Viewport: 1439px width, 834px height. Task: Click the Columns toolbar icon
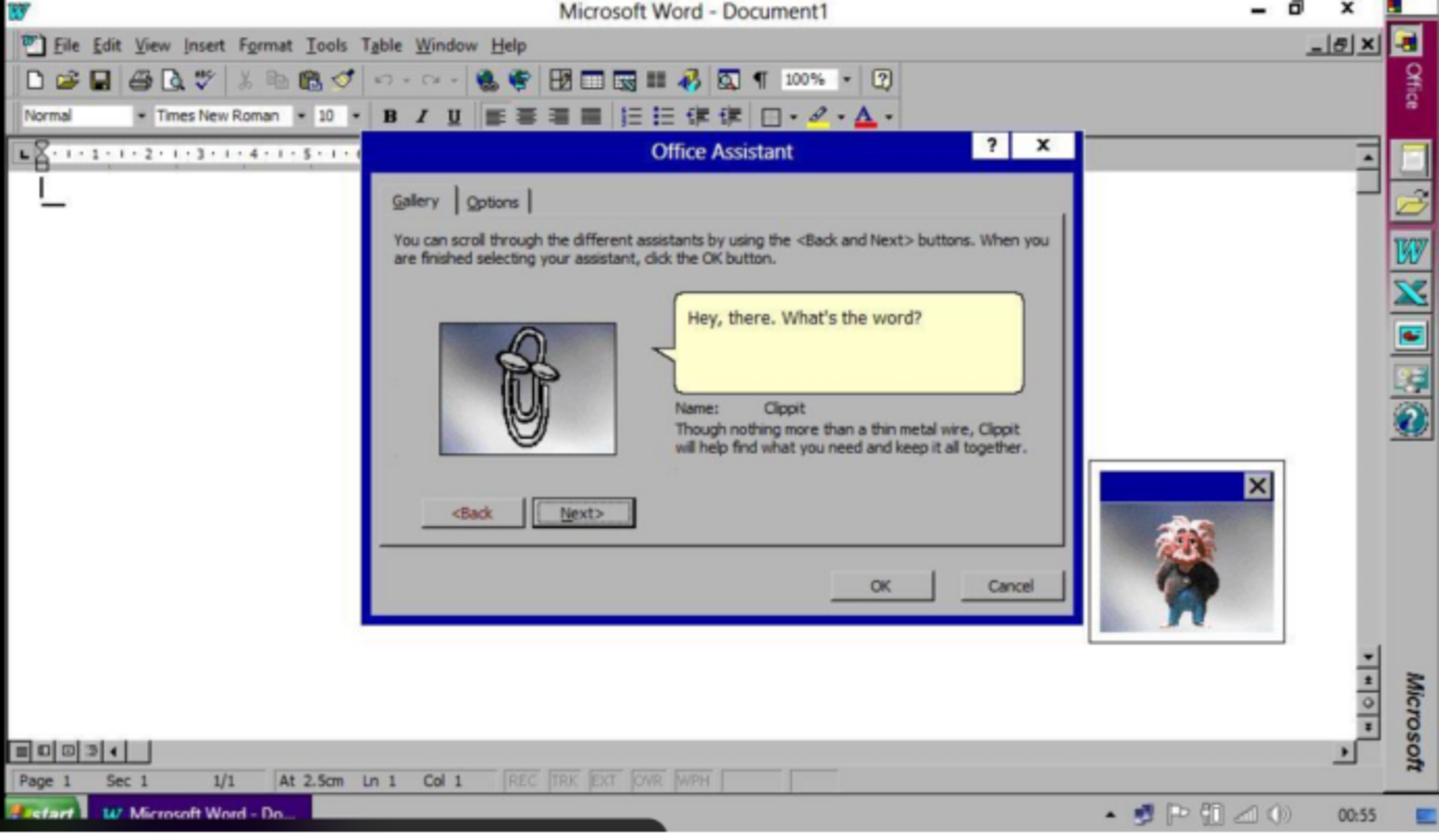tap(656, 80)
